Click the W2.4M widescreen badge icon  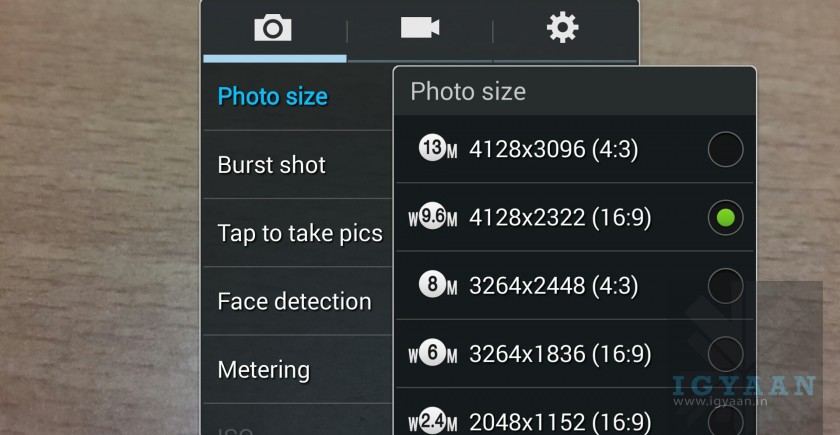point(433,421)
